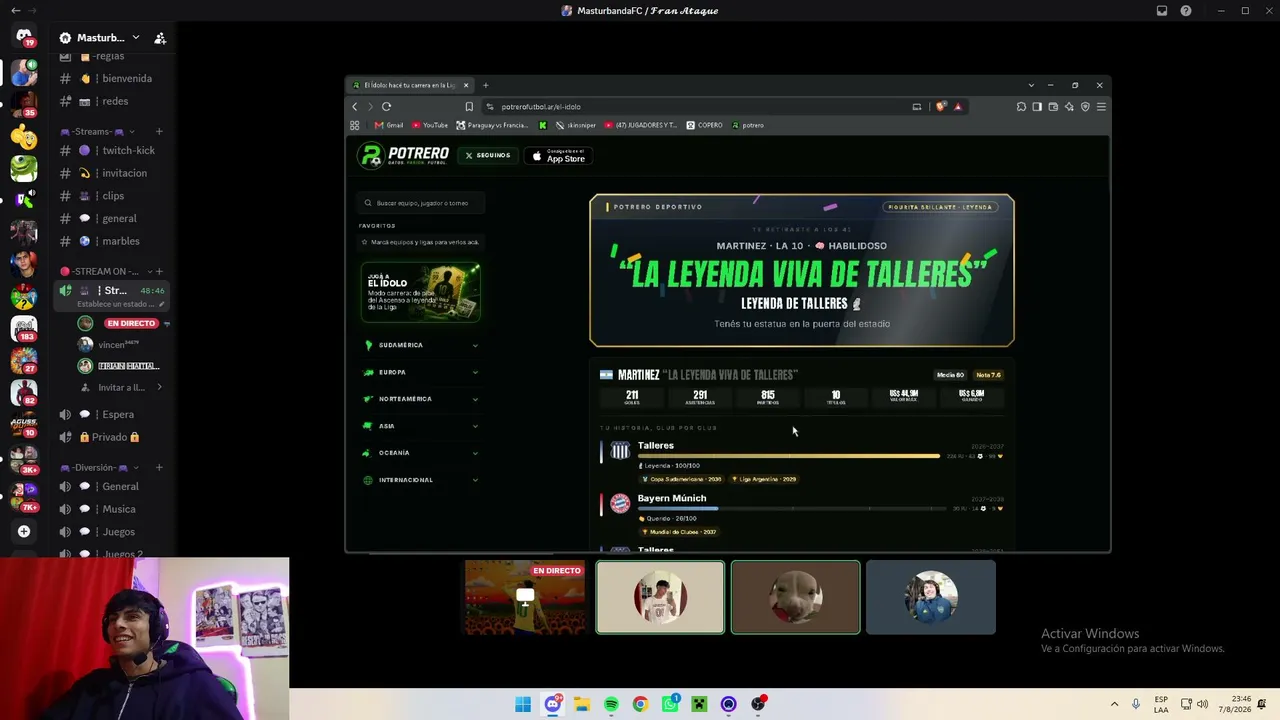Open Brave Shields lion icon

click(x=941, y=106)
